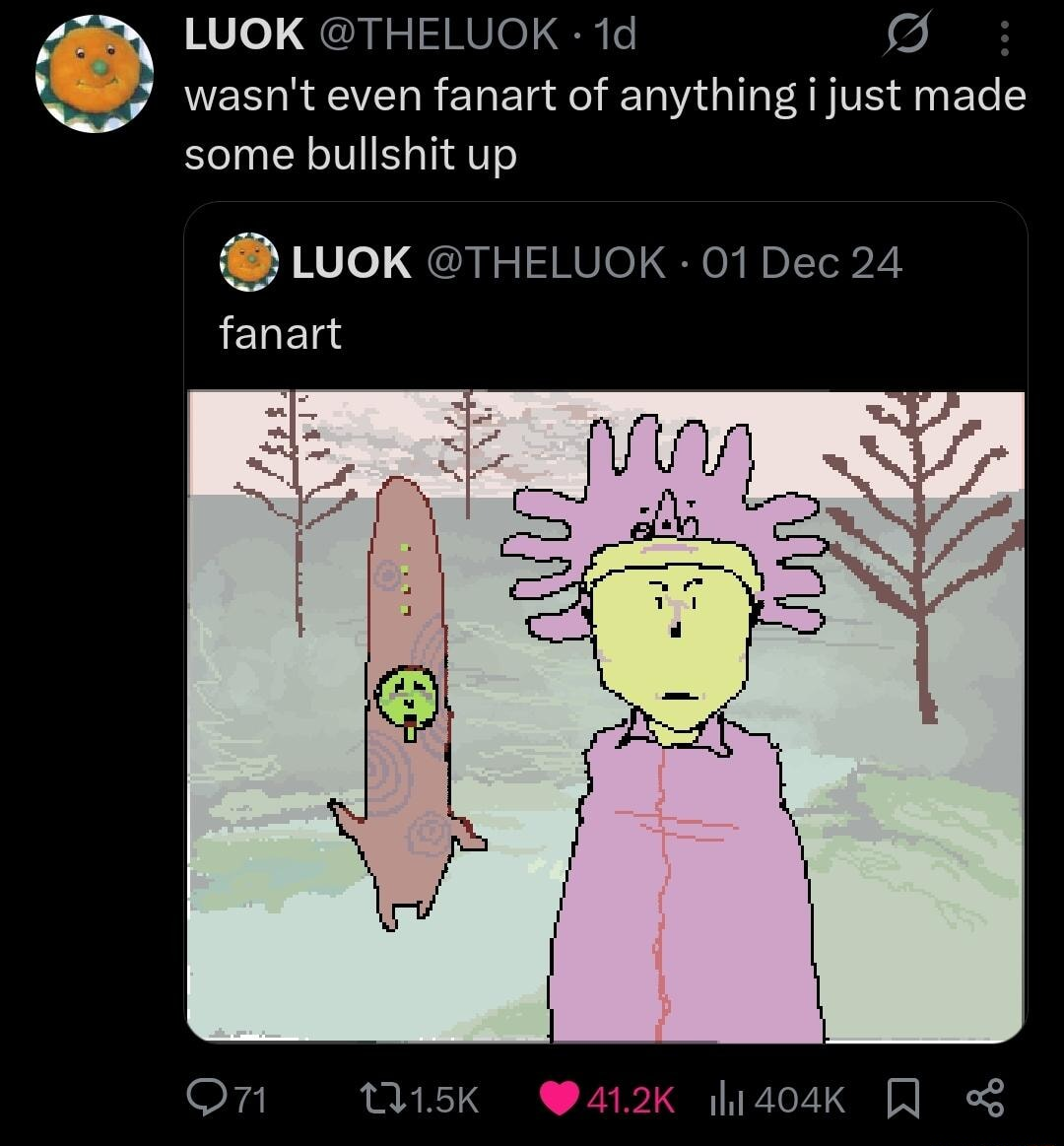Open the pixel art fanart image
The width and height of the screenshot is (1064, 1146).
click(x=606, y=715)
